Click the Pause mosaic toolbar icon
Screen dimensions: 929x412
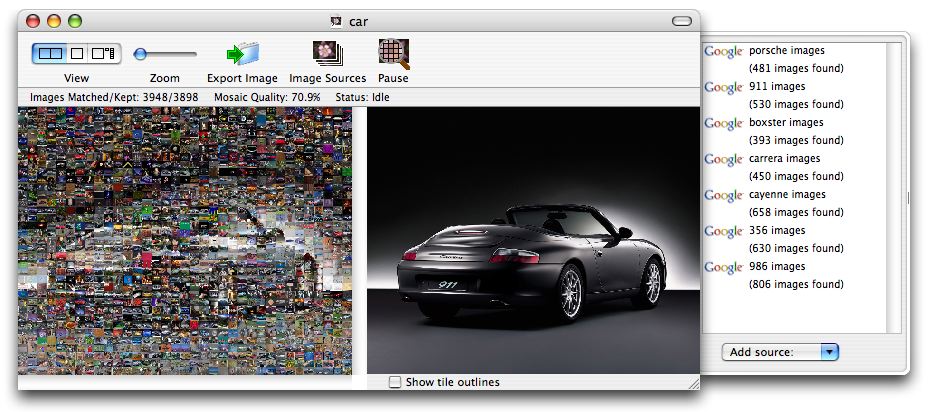coord(393,54)
